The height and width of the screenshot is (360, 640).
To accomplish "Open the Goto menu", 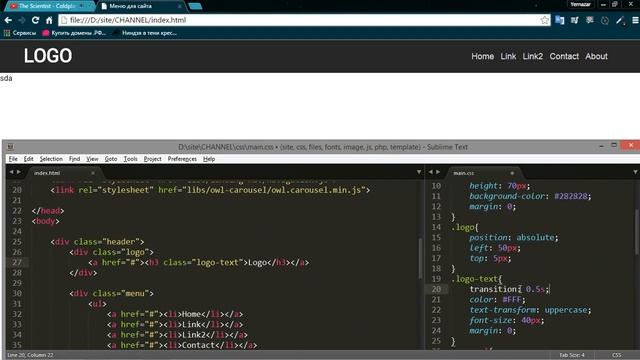I will (111, 159).
